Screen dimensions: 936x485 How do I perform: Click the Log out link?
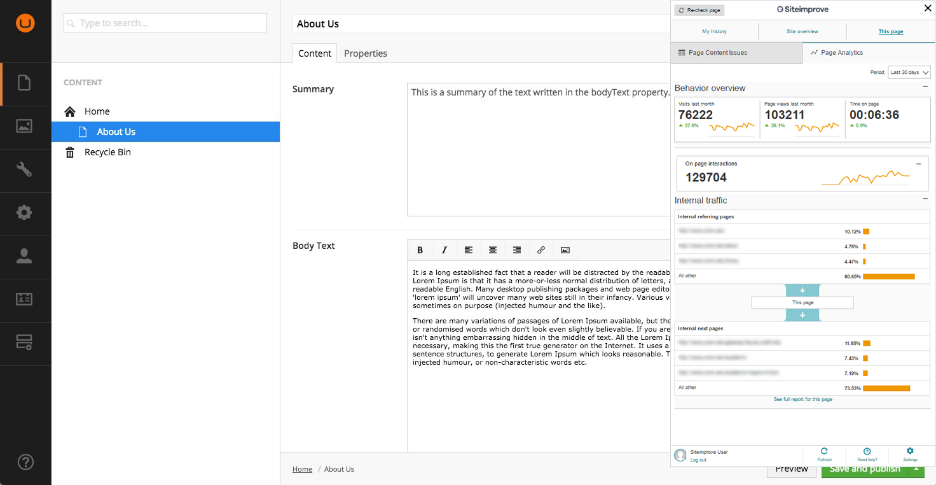click(x=698, y=460)
